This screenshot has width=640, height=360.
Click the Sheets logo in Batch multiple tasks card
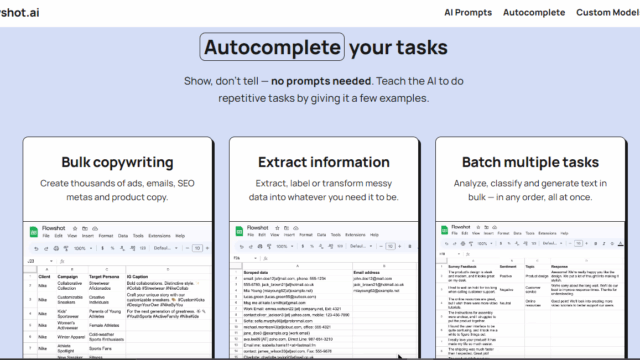click(x=444, y=230)
